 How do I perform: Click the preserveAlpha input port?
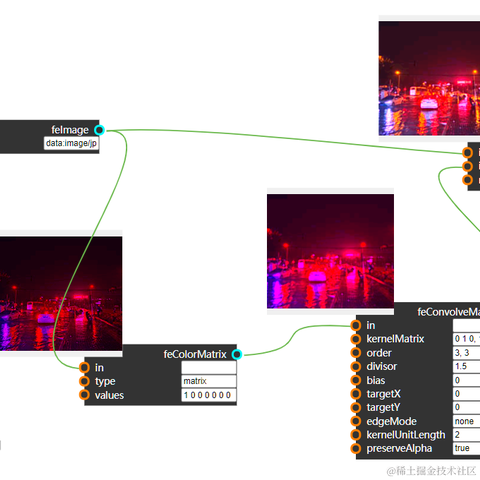(x=356, y=448)
